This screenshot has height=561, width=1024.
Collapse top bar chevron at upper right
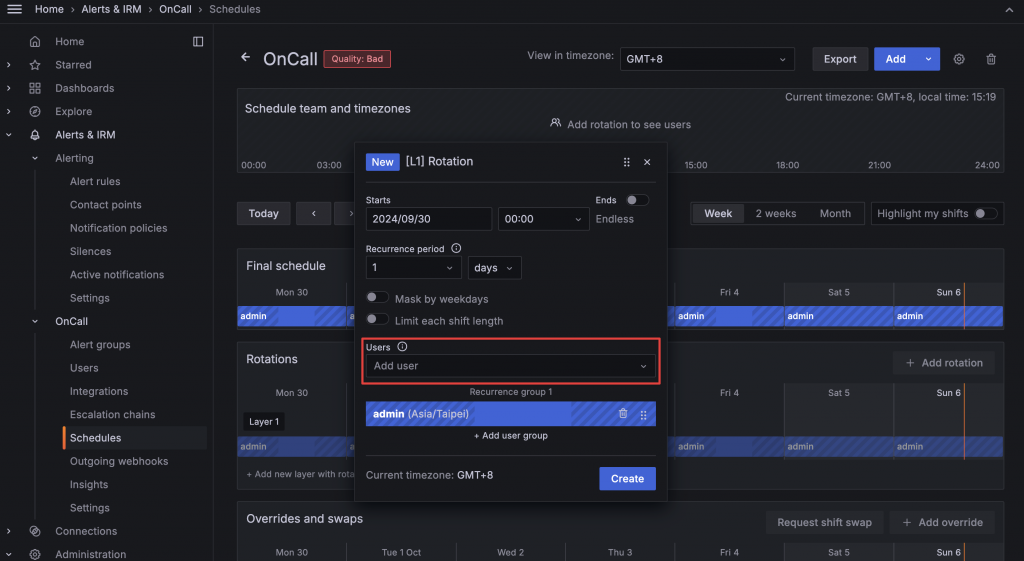click(1009, 10)
